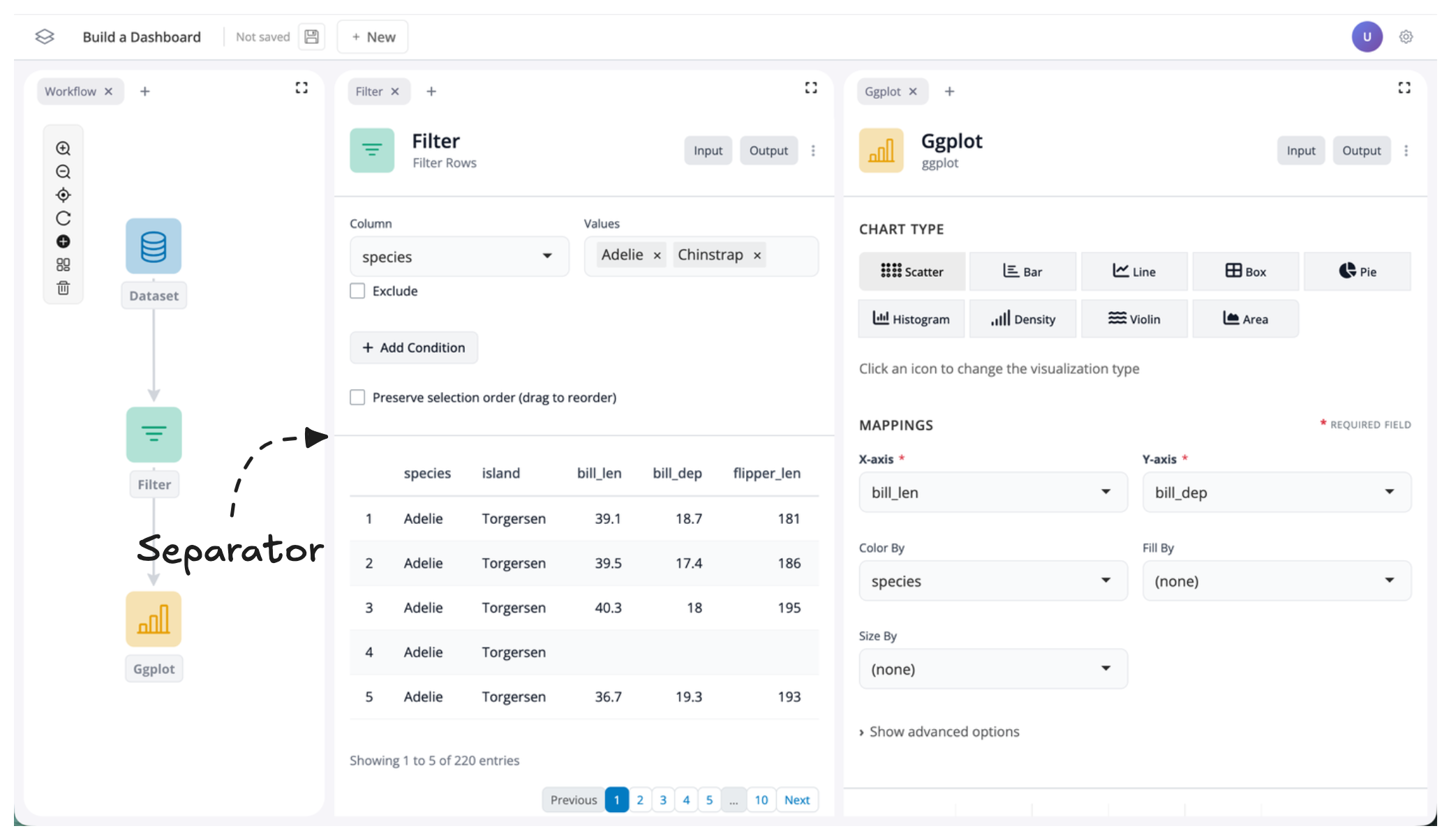Open the Y-axis bill_dep dropdown
The height and width of the screenshot is (840, 1451).
[1276, 493]
